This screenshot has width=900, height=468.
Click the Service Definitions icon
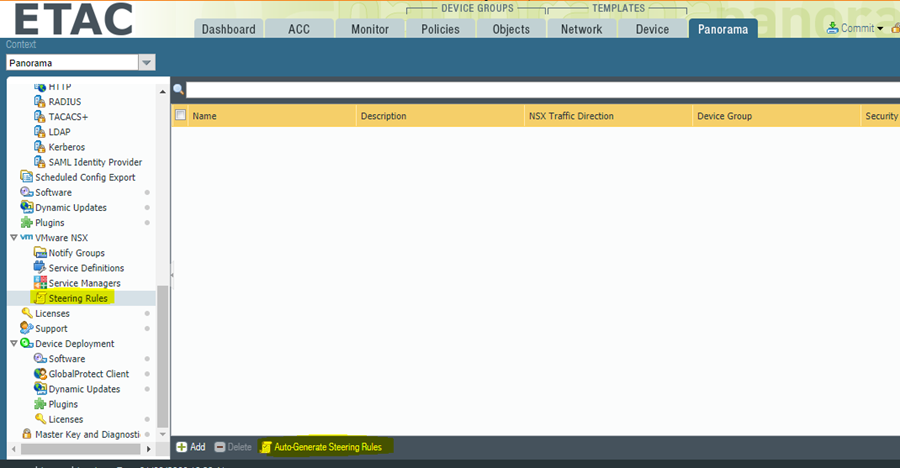pyautogui.click(x=40, y=268)
